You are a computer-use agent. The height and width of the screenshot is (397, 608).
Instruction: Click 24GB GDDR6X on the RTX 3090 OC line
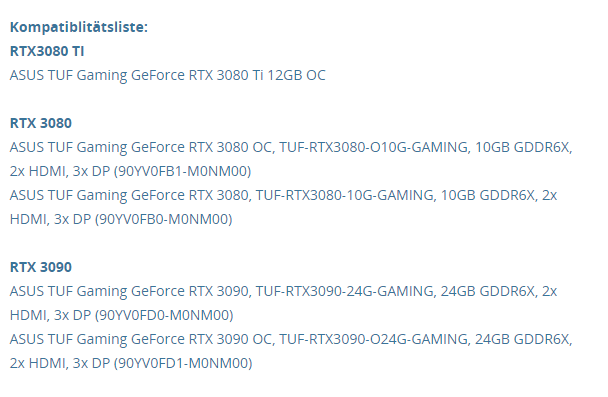tap(522, 339)
